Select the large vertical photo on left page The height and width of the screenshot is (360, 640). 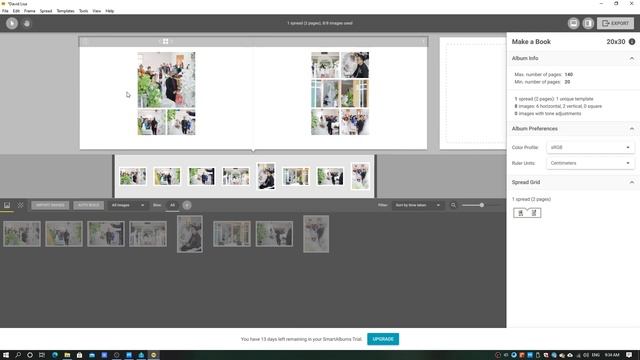click(x=166, y=80)
